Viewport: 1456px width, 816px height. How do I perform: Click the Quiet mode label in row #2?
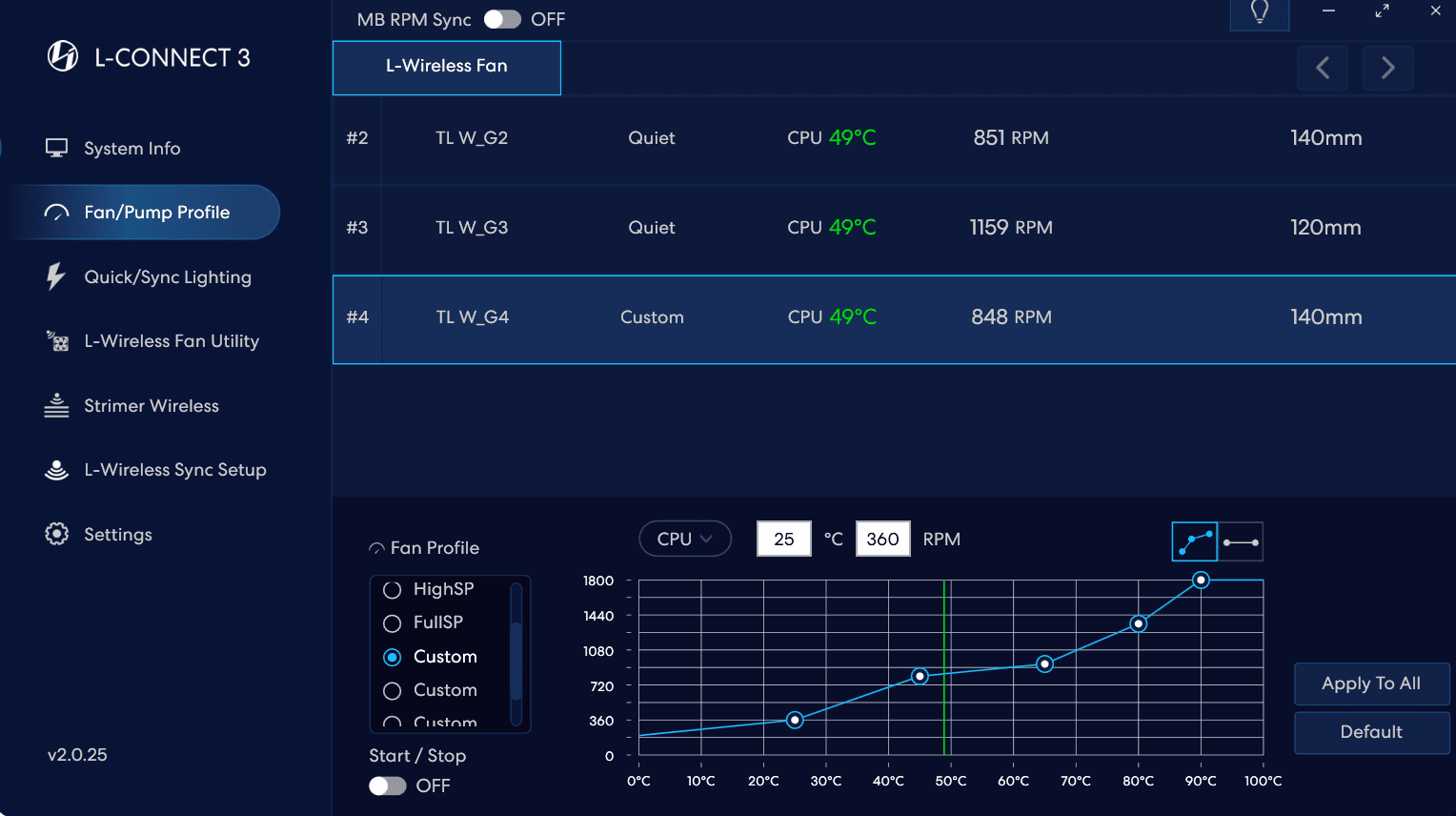pyautogui.click(x=652, y=138)
